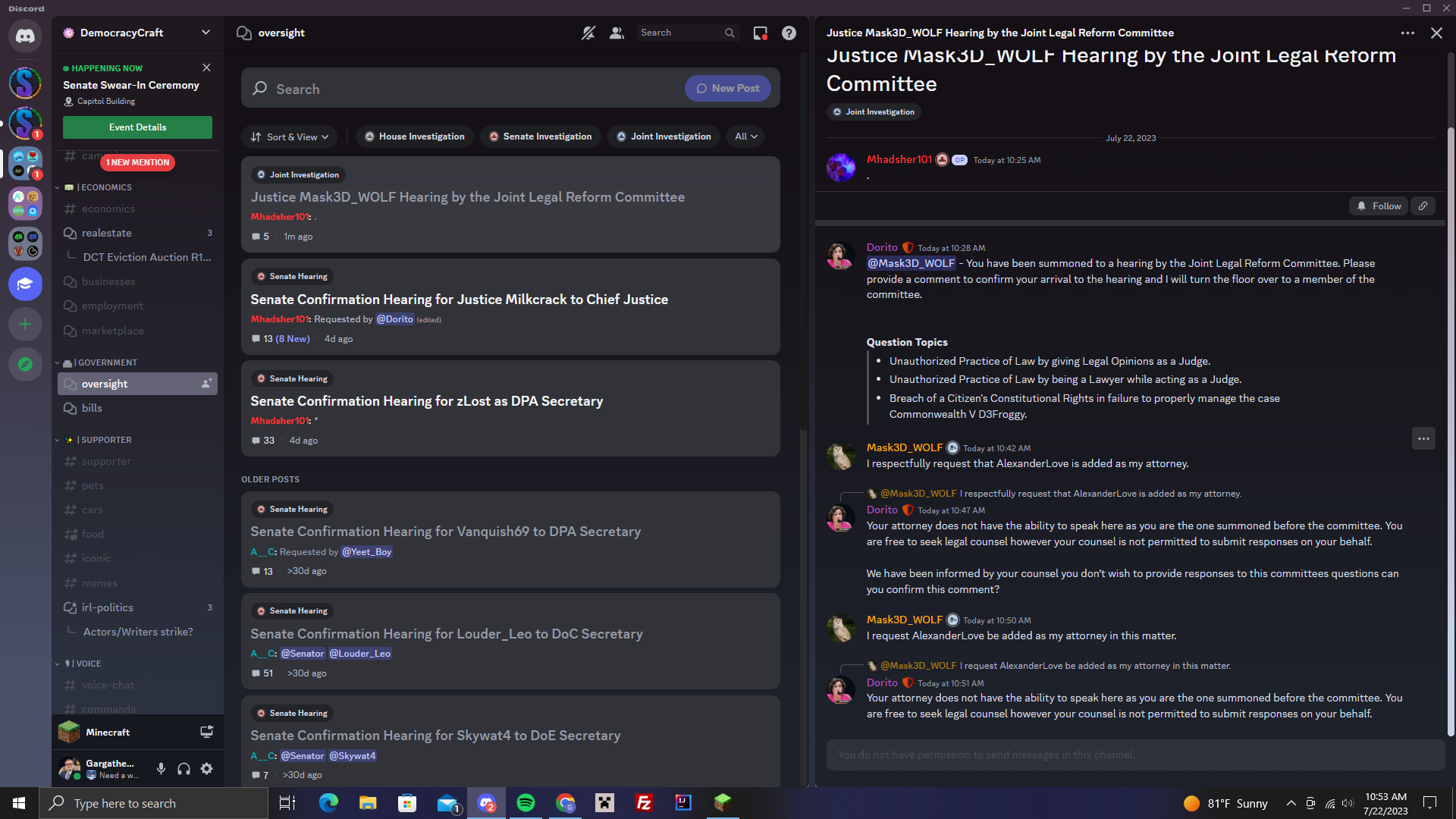Open Help question mark icon
This screenshot has height=819, width=1456.
pos(789,33)
